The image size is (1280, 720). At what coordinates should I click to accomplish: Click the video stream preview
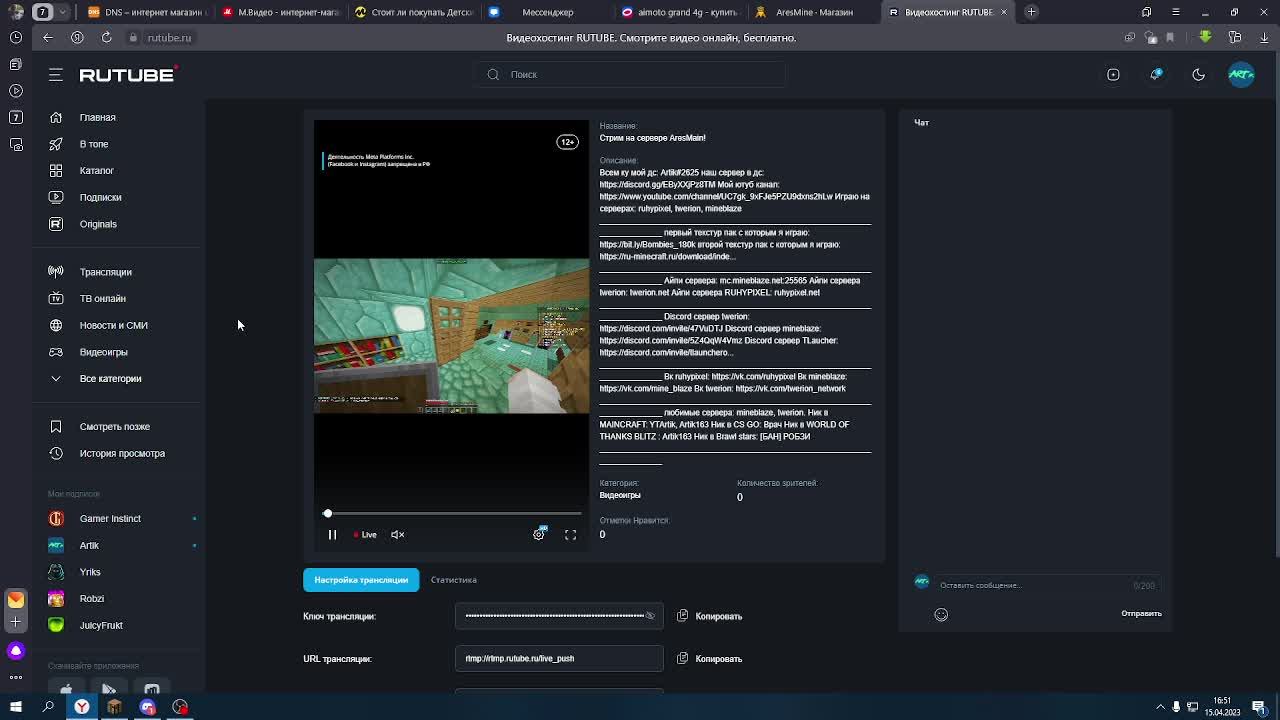452,336
